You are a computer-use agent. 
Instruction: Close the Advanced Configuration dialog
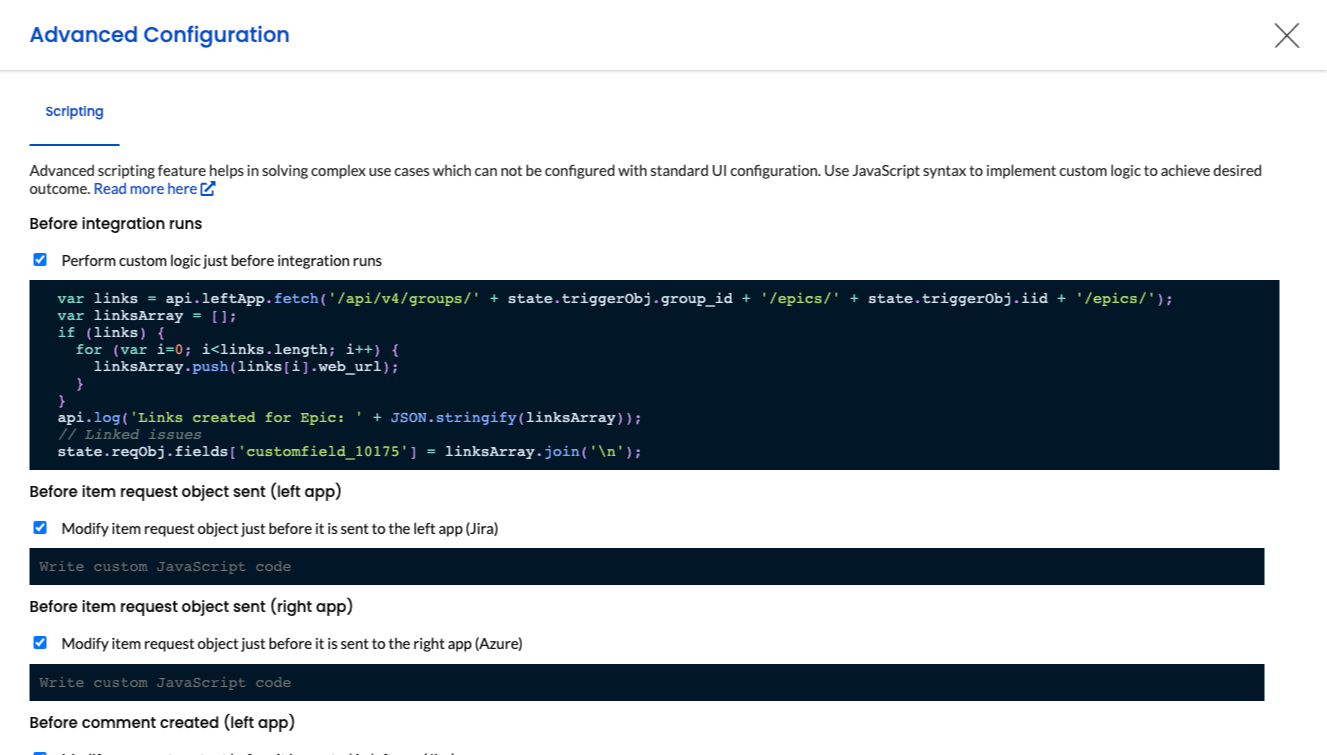(x=1286, y=36)
